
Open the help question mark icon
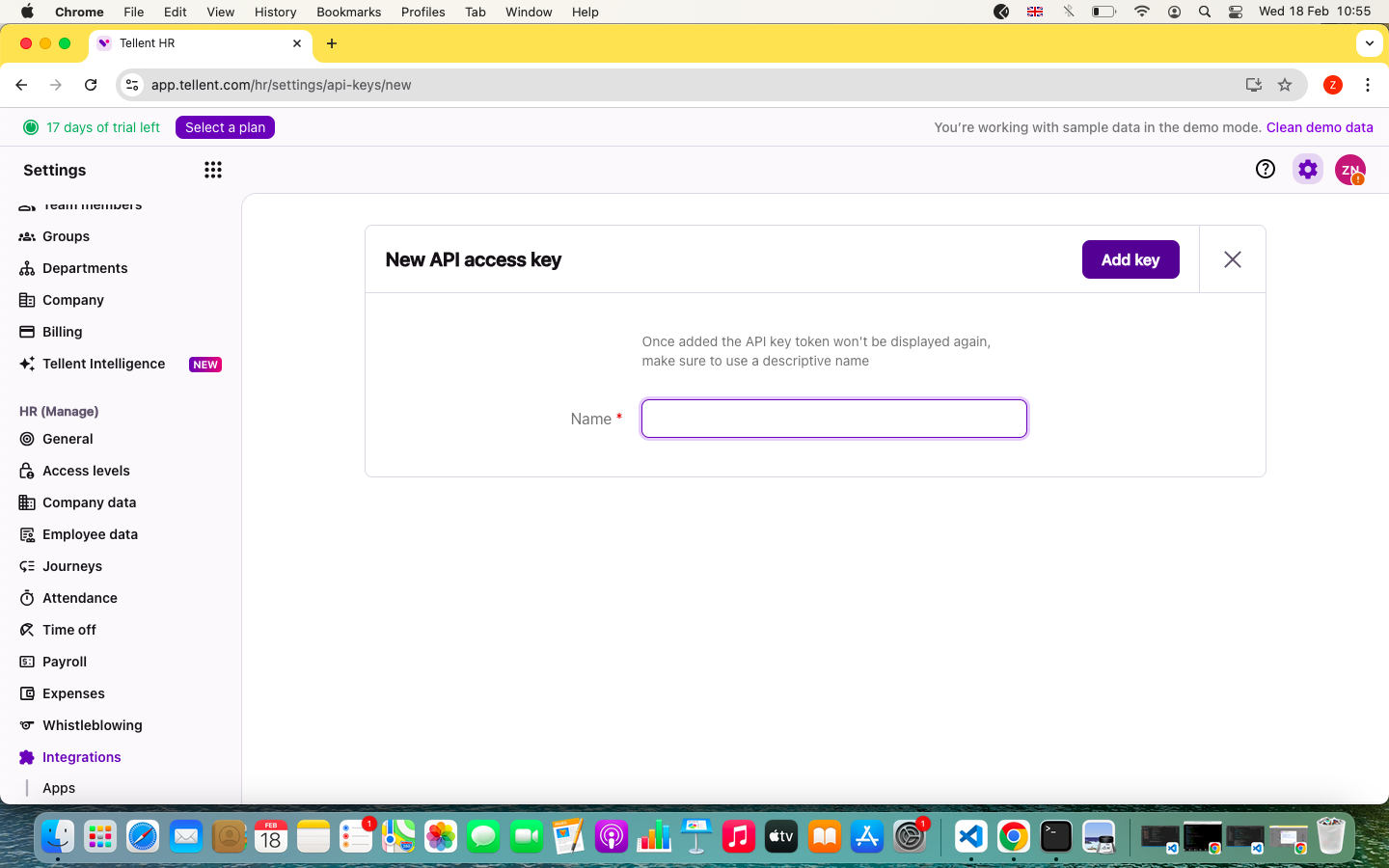[1266, 170]
